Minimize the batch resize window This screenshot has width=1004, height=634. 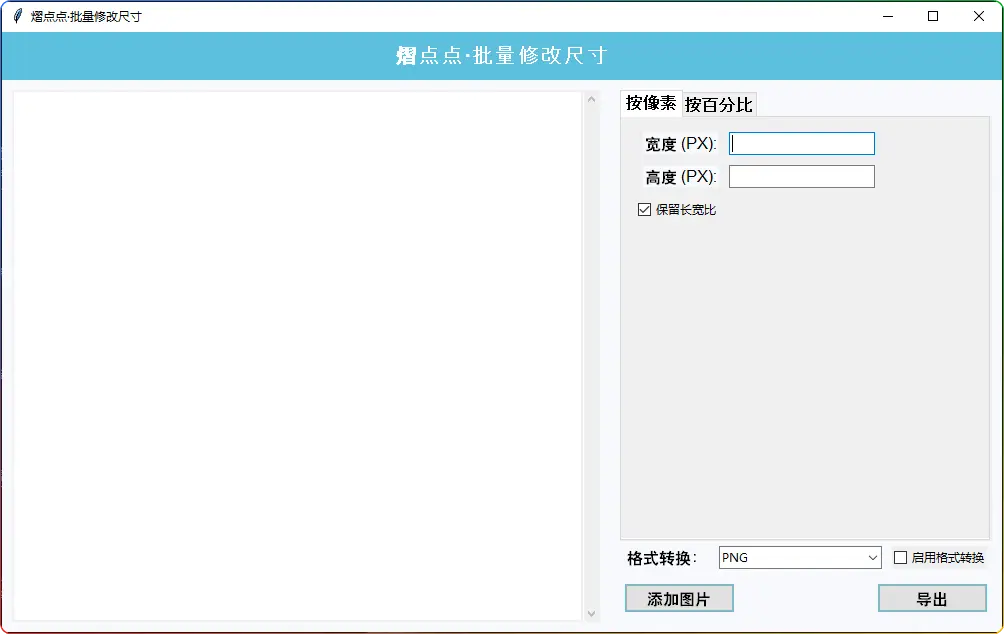click(887, 16)
